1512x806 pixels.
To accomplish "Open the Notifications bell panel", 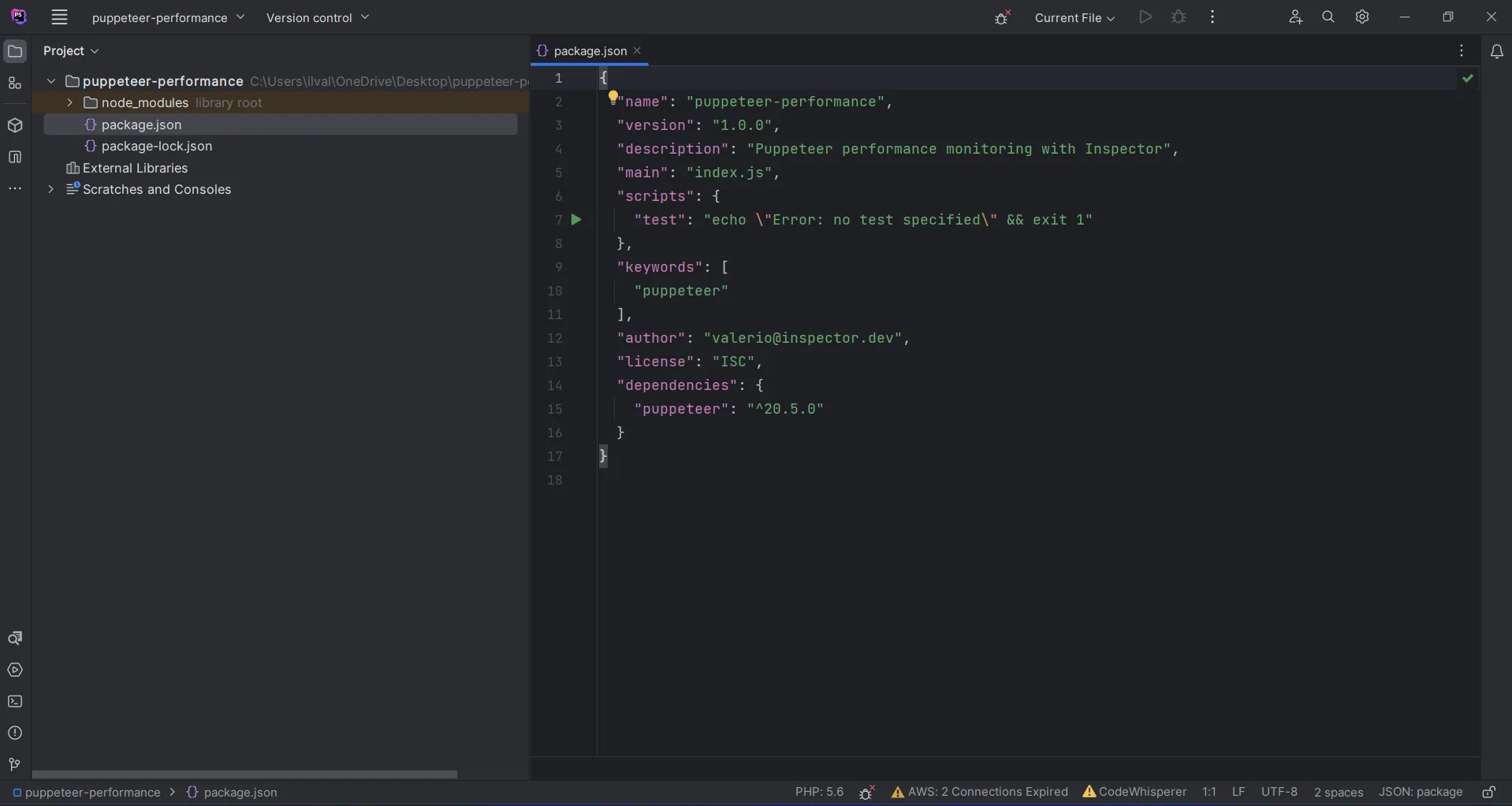I will 1496,51.
